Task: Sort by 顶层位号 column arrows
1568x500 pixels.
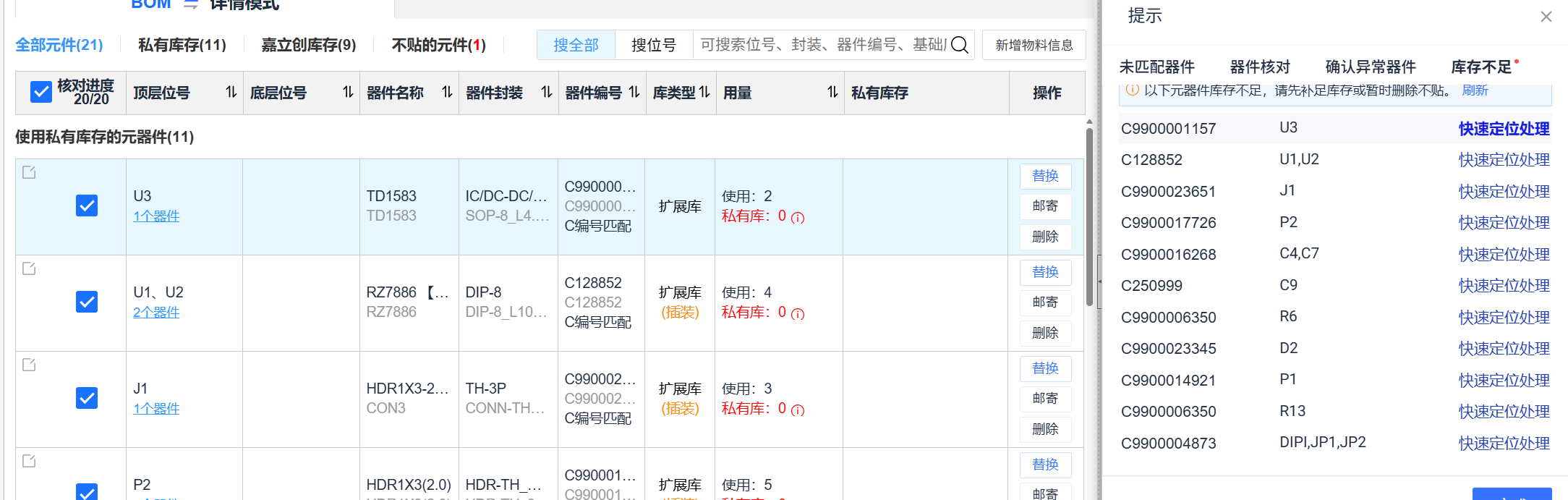Action: pyautogui.click(x=231, y=93)
